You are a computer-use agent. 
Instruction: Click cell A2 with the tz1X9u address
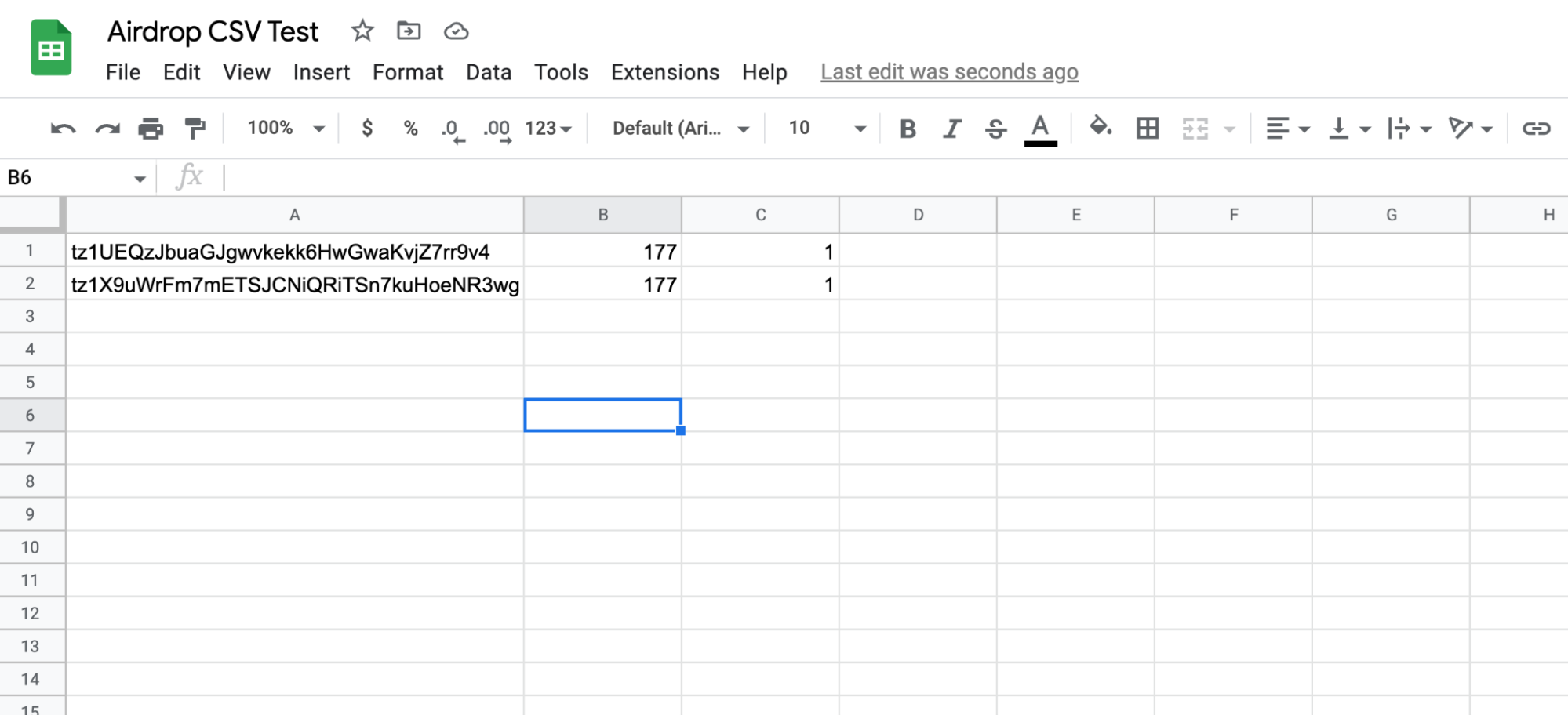[294, 285]
